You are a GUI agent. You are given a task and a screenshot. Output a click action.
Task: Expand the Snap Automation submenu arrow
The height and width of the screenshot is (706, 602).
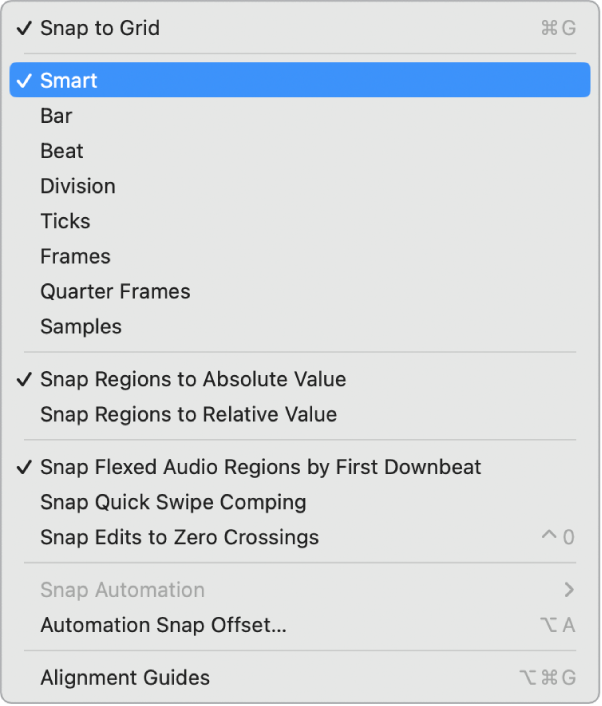(569, 590)
